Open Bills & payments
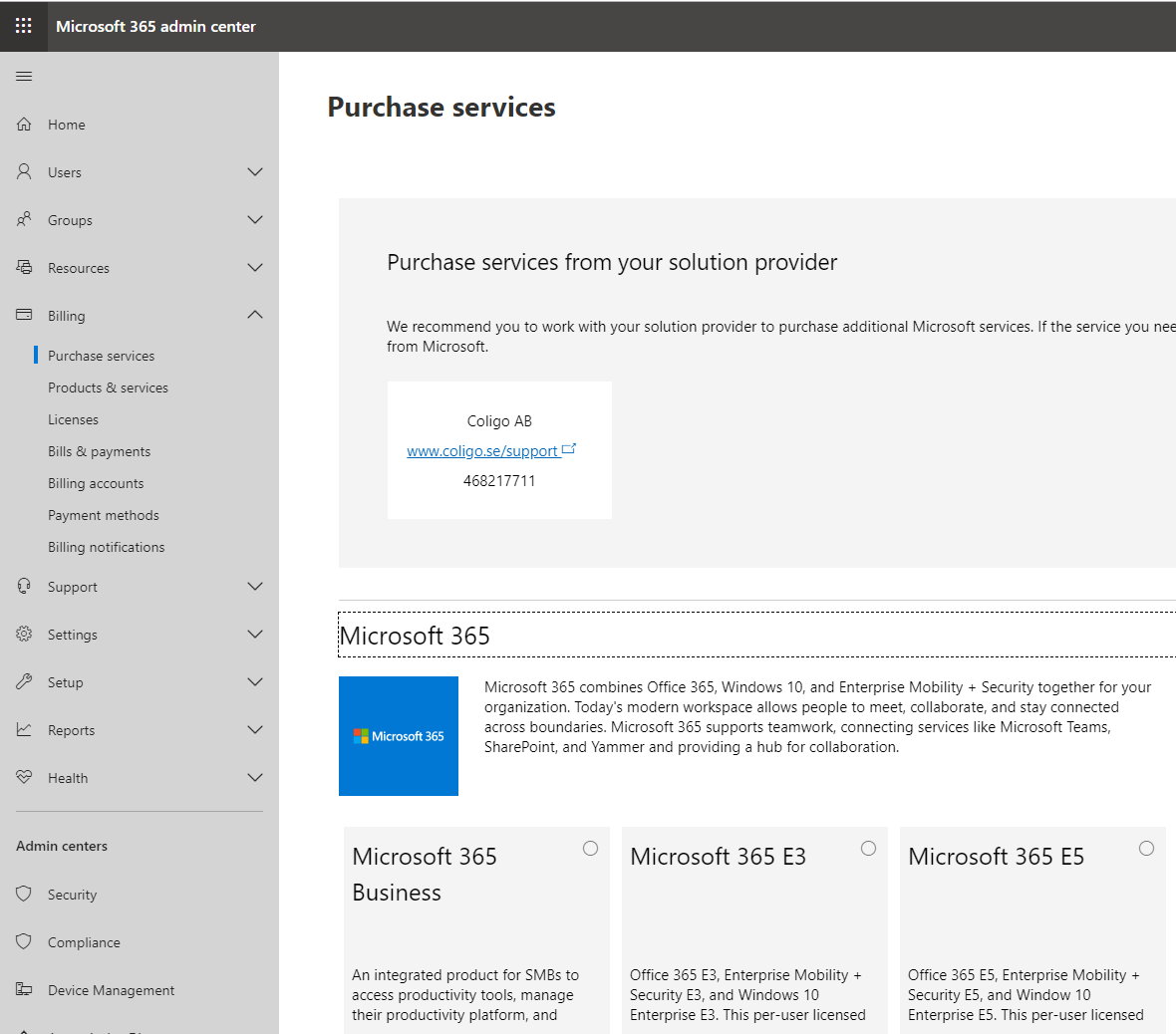 click(x=99, y=450)
